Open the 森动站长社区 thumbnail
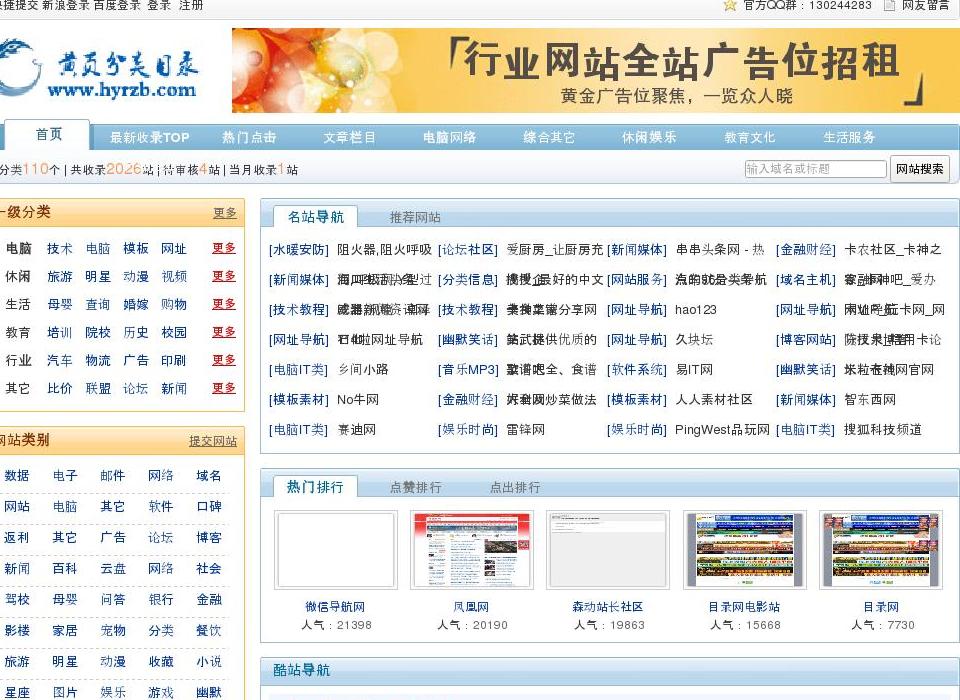The width and height of the screenshot is (960, 700). 607,550
